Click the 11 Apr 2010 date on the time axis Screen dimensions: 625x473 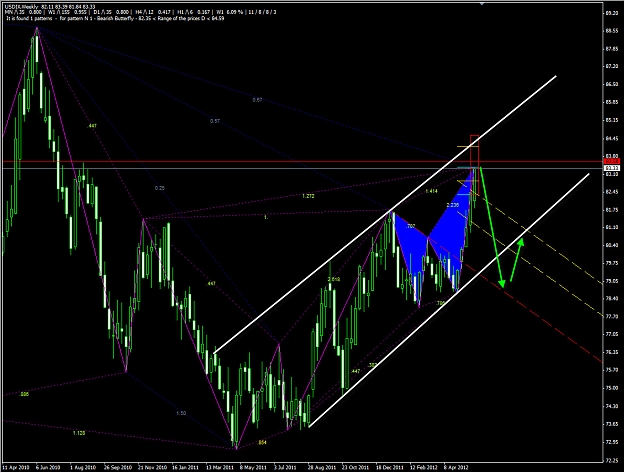pyautogui.click(x=15, y=467)
